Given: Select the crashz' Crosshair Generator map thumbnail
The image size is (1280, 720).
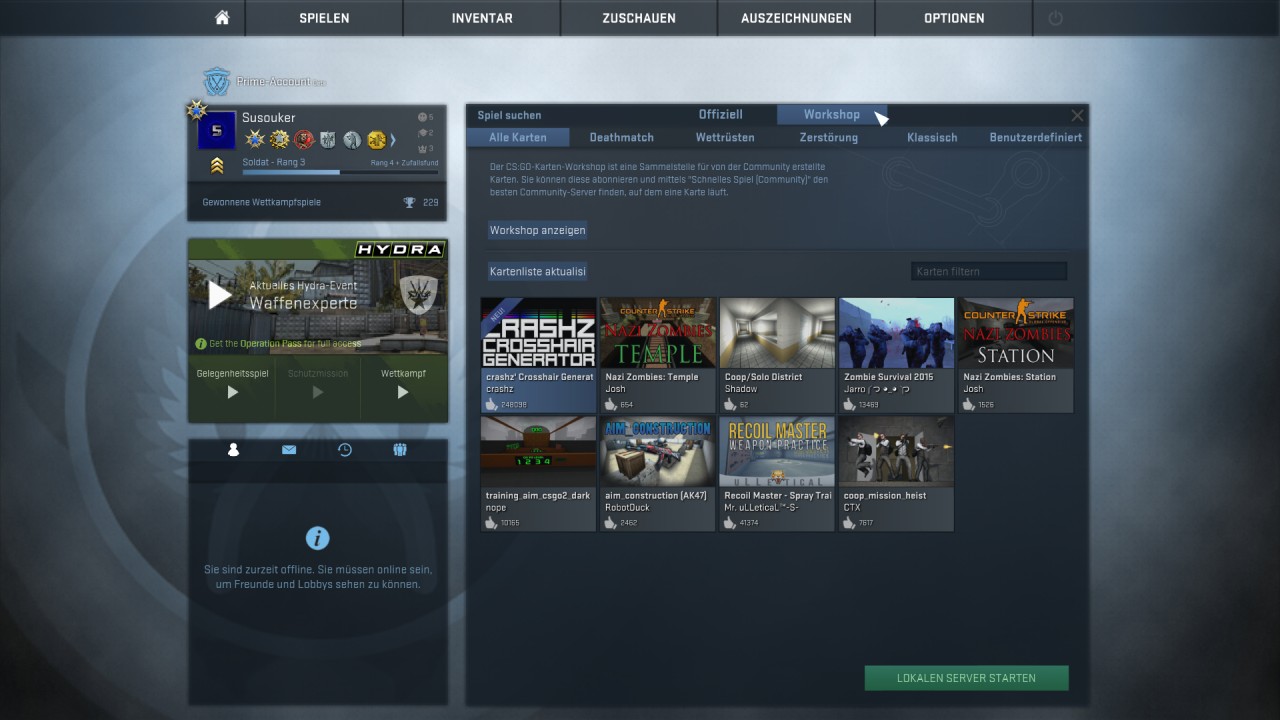Looking at the screenshot, I should click(539, 333).
